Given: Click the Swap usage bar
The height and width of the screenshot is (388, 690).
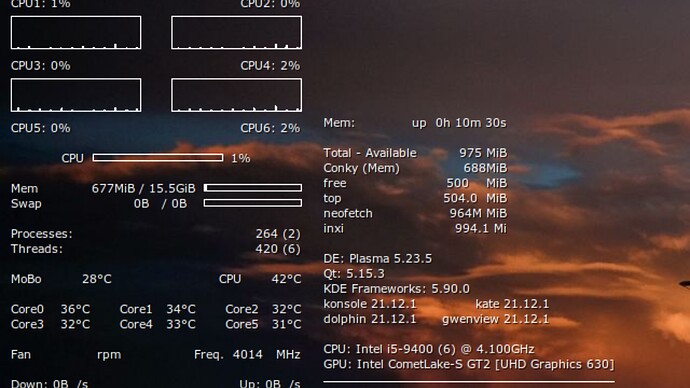Looking at the screenshot, I should (253, 203).
